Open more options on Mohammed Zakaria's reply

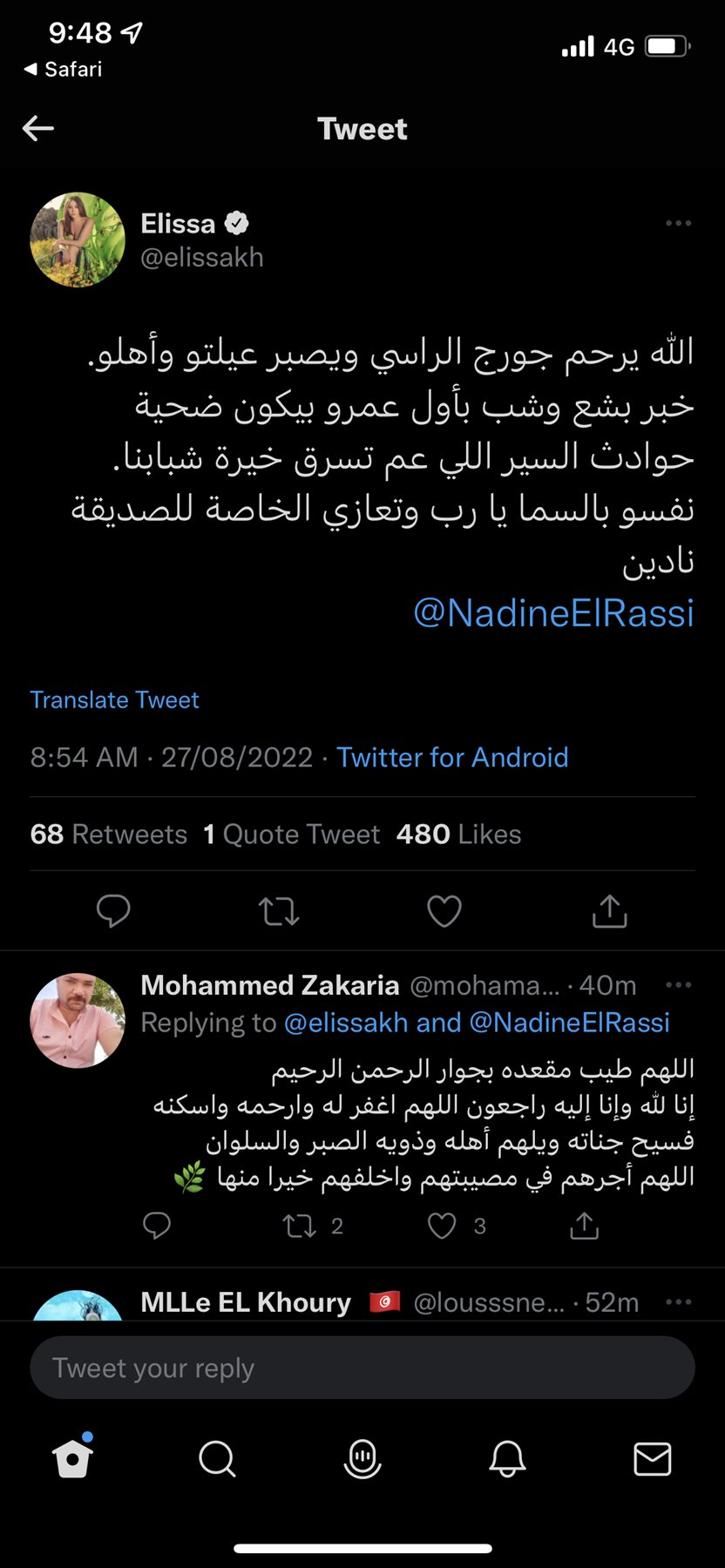[x=678, y=985]
